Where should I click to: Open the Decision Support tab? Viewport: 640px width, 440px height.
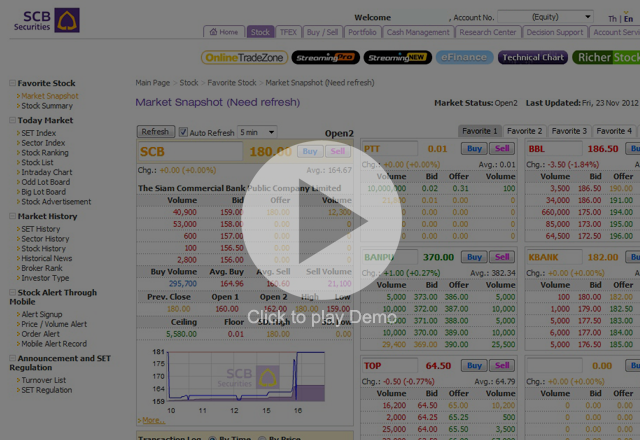[x=555, y=32]
